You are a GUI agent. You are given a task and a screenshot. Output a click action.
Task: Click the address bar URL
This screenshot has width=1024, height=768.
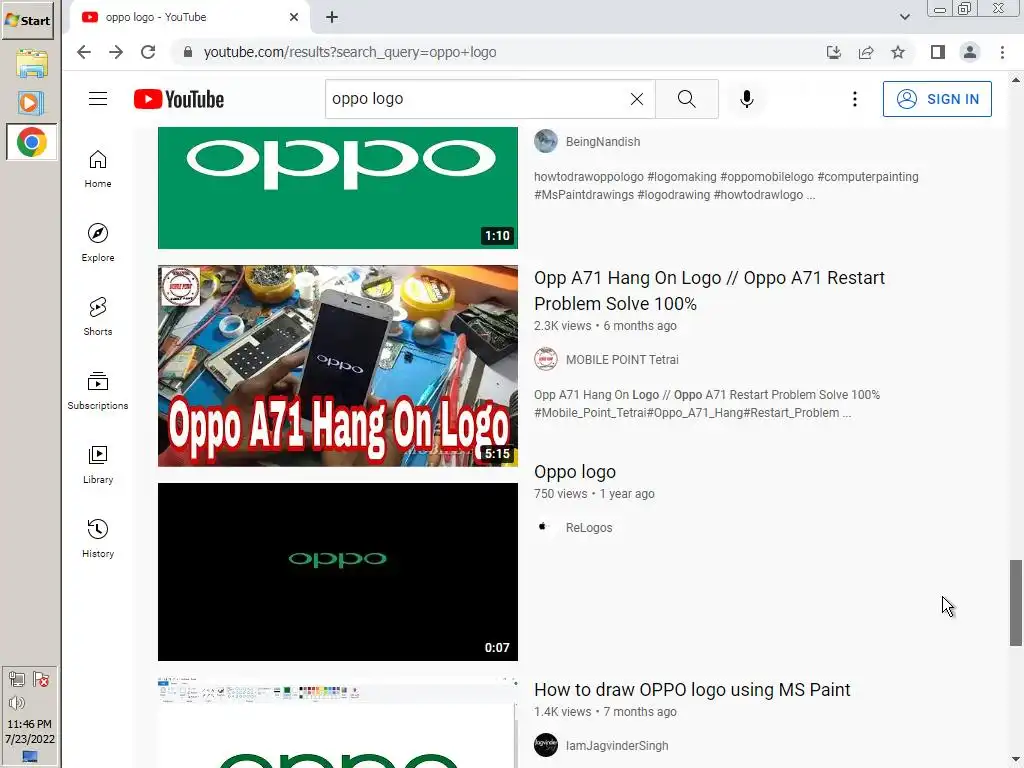pyautogui.click(x=350, y=52)
